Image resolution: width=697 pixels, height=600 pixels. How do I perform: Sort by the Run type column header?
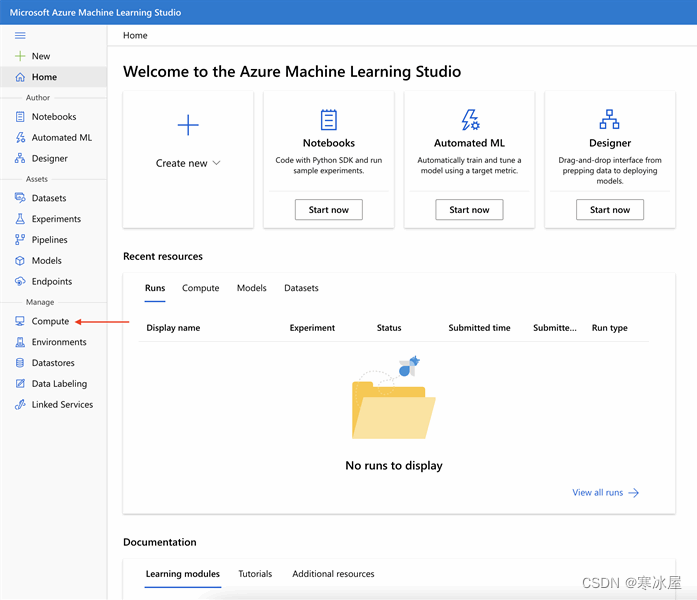click(609, 328)
